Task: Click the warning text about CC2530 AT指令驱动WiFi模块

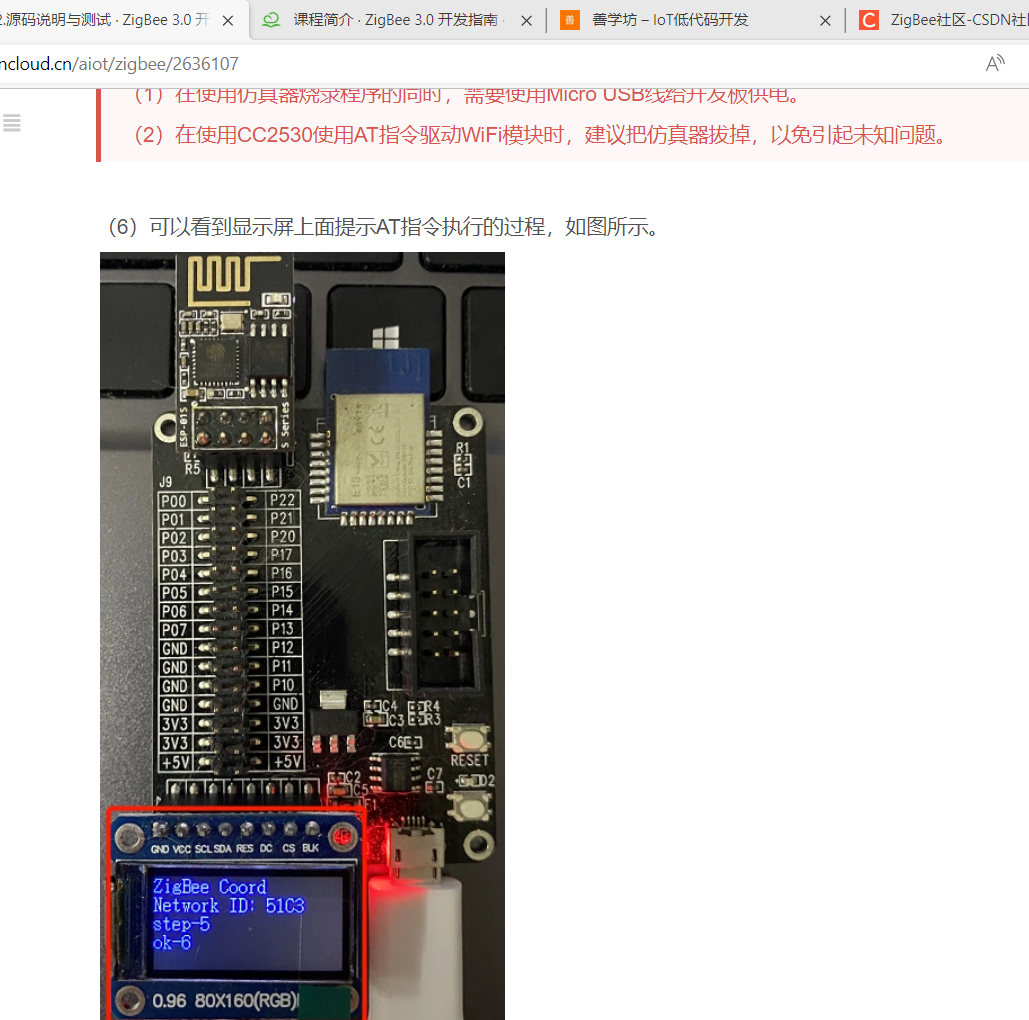Action: click(x=541, y=135)
